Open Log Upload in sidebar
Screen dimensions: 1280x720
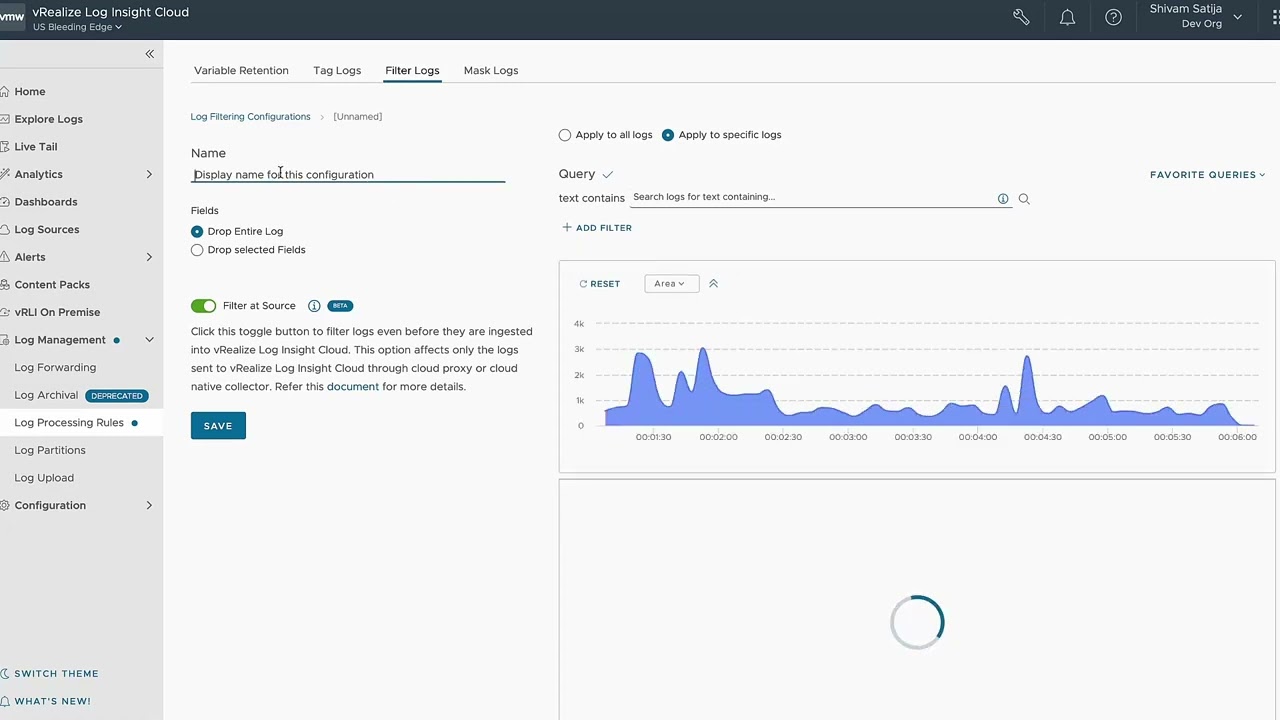[x=44, y=478]
